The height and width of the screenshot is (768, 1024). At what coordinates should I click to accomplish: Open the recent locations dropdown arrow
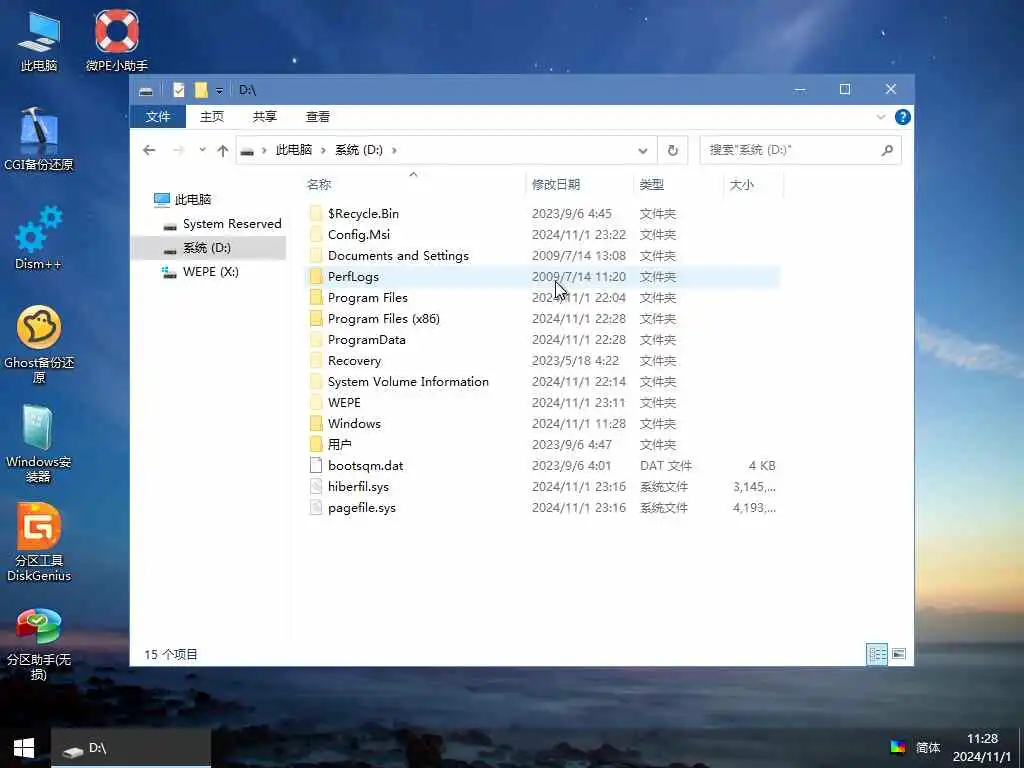202,150
